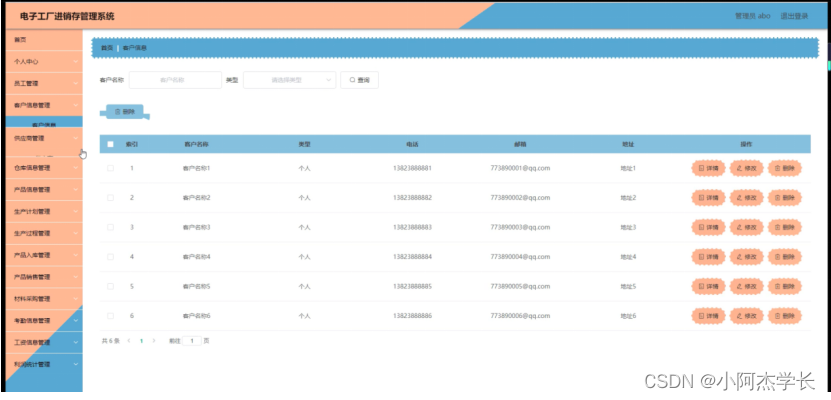The width and height of the screenshot is (831, 400).
Task: Expand 员工管理 in the sidebar
Action: click(44, 83)
